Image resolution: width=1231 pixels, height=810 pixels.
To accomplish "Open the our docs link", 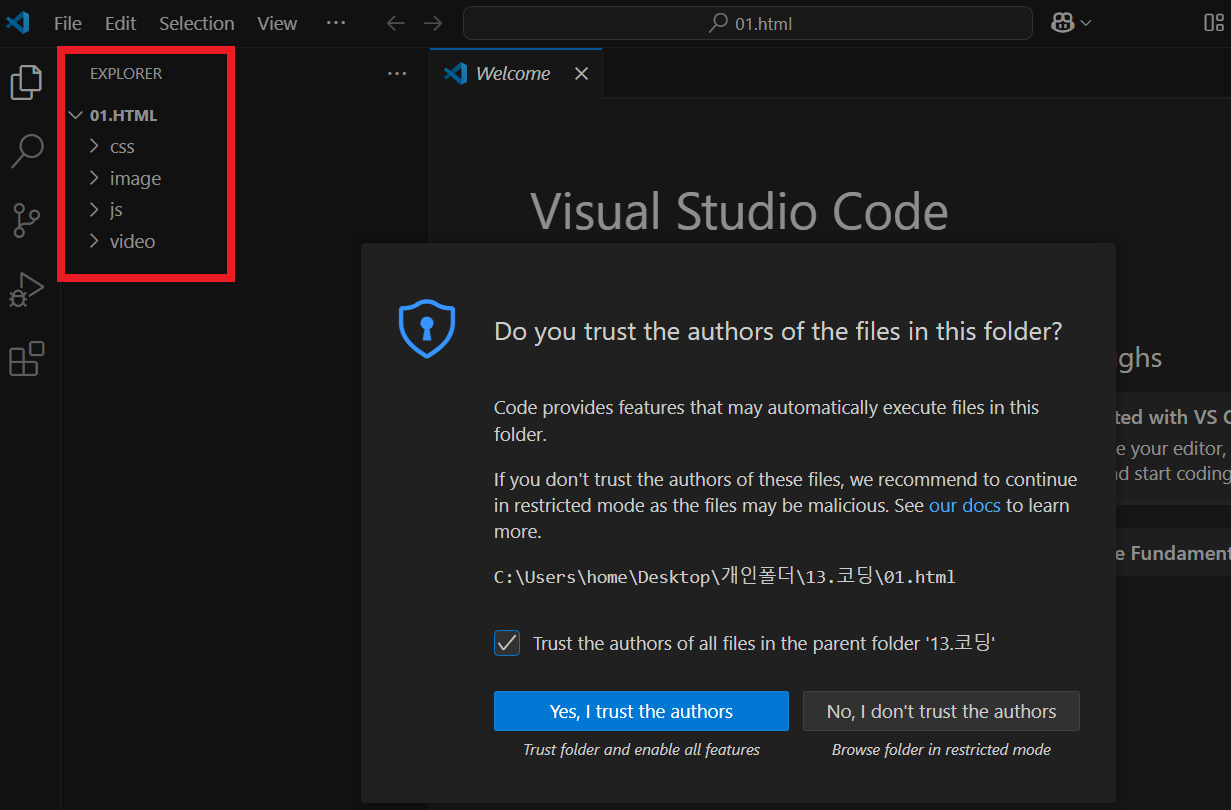I will tap(964, 505).
